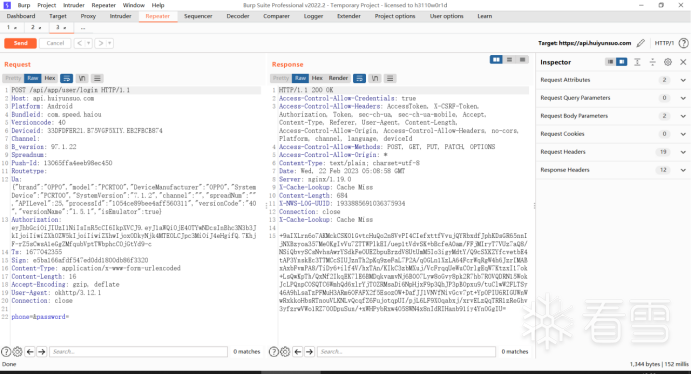Select Repeater sub-tab 1

click(11, 27)
